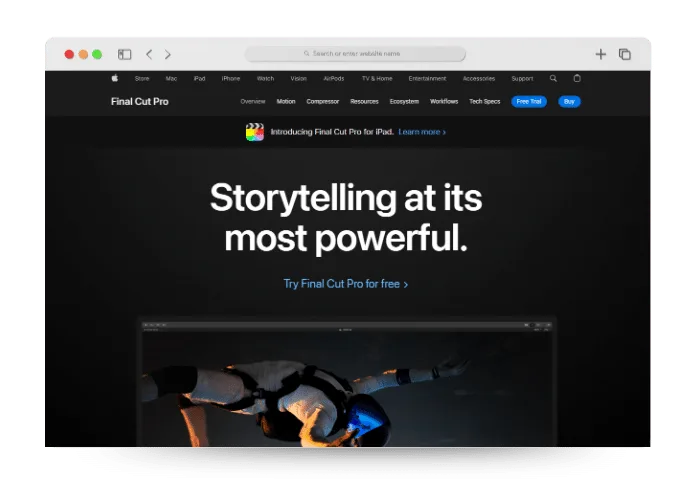Open the iPad menu item
The height and width of the screenshot is (500, 700).
(200, 79)
